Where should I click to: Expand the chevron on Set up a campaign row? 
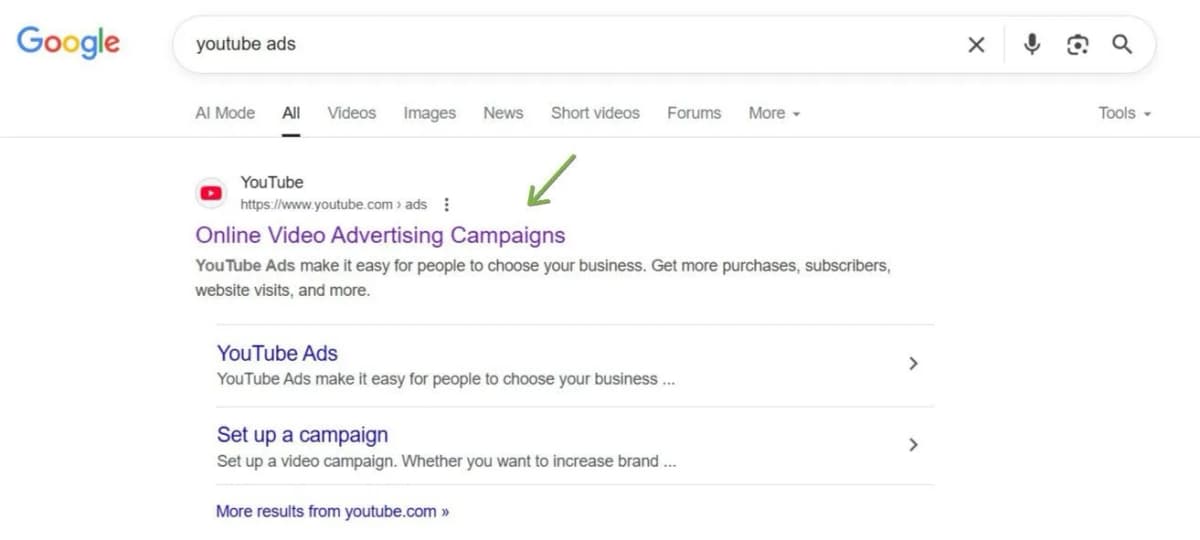pyautogui.click(x=912, y=445)
